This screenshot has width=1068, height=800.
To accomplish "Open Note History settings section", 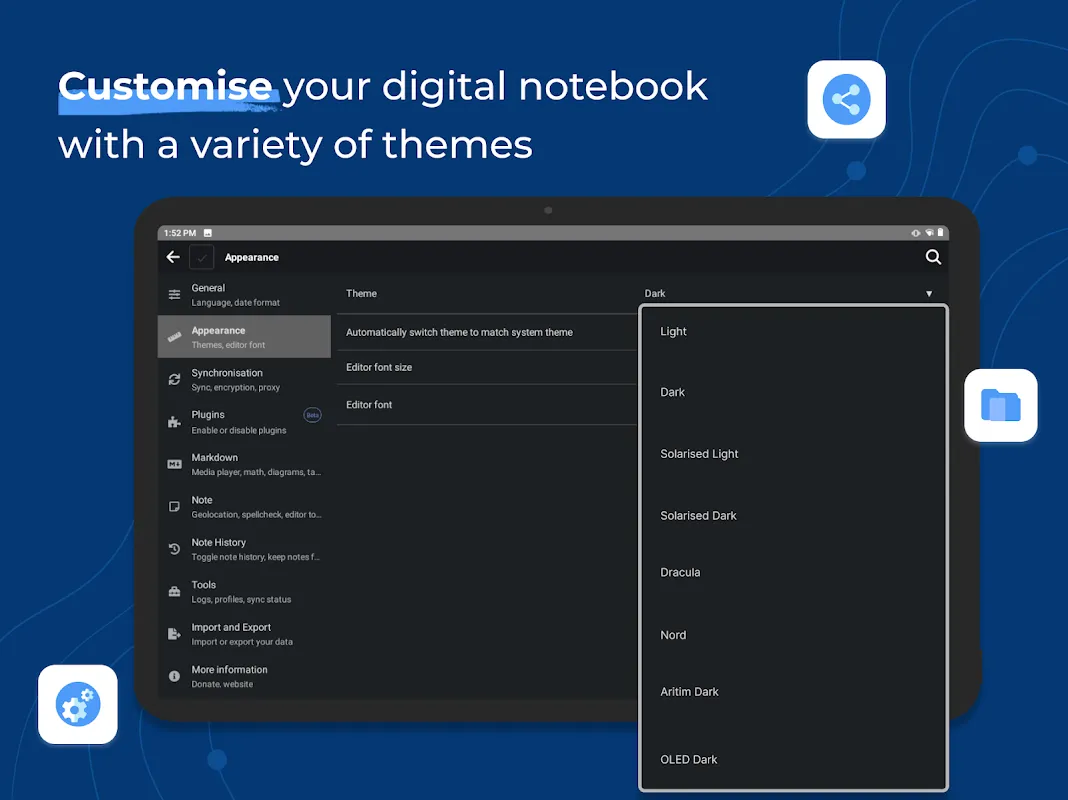I will point(244,549).
